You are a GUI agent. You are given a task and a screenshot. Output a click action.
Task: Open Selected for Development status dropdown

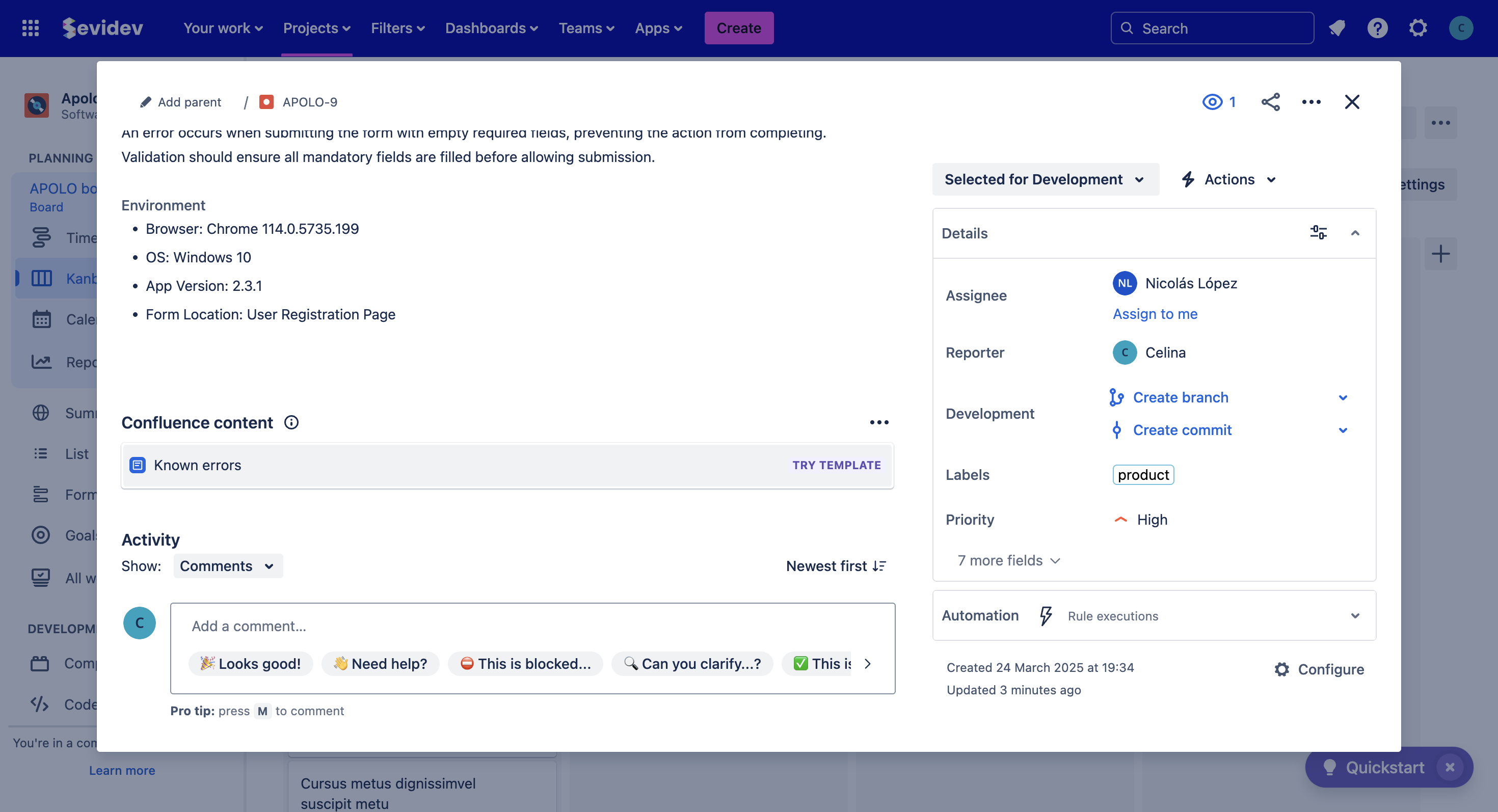point(1045,179)
